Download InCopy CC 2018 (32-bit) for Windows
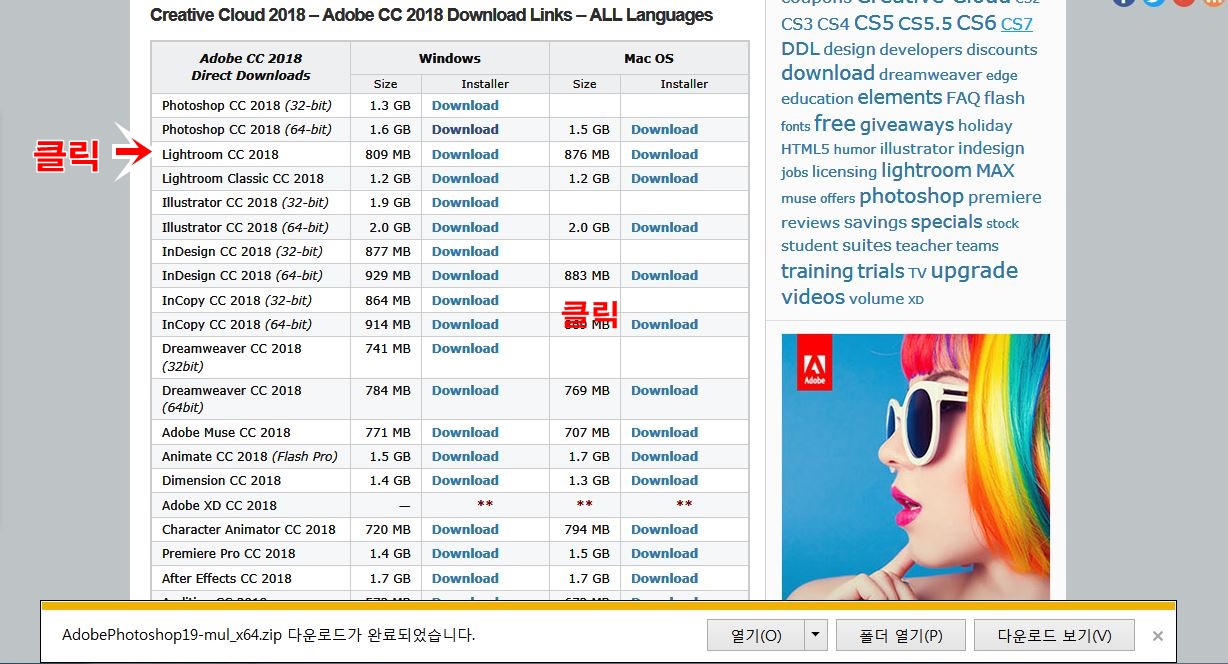 pyautogui.click(x=465, y=300)
